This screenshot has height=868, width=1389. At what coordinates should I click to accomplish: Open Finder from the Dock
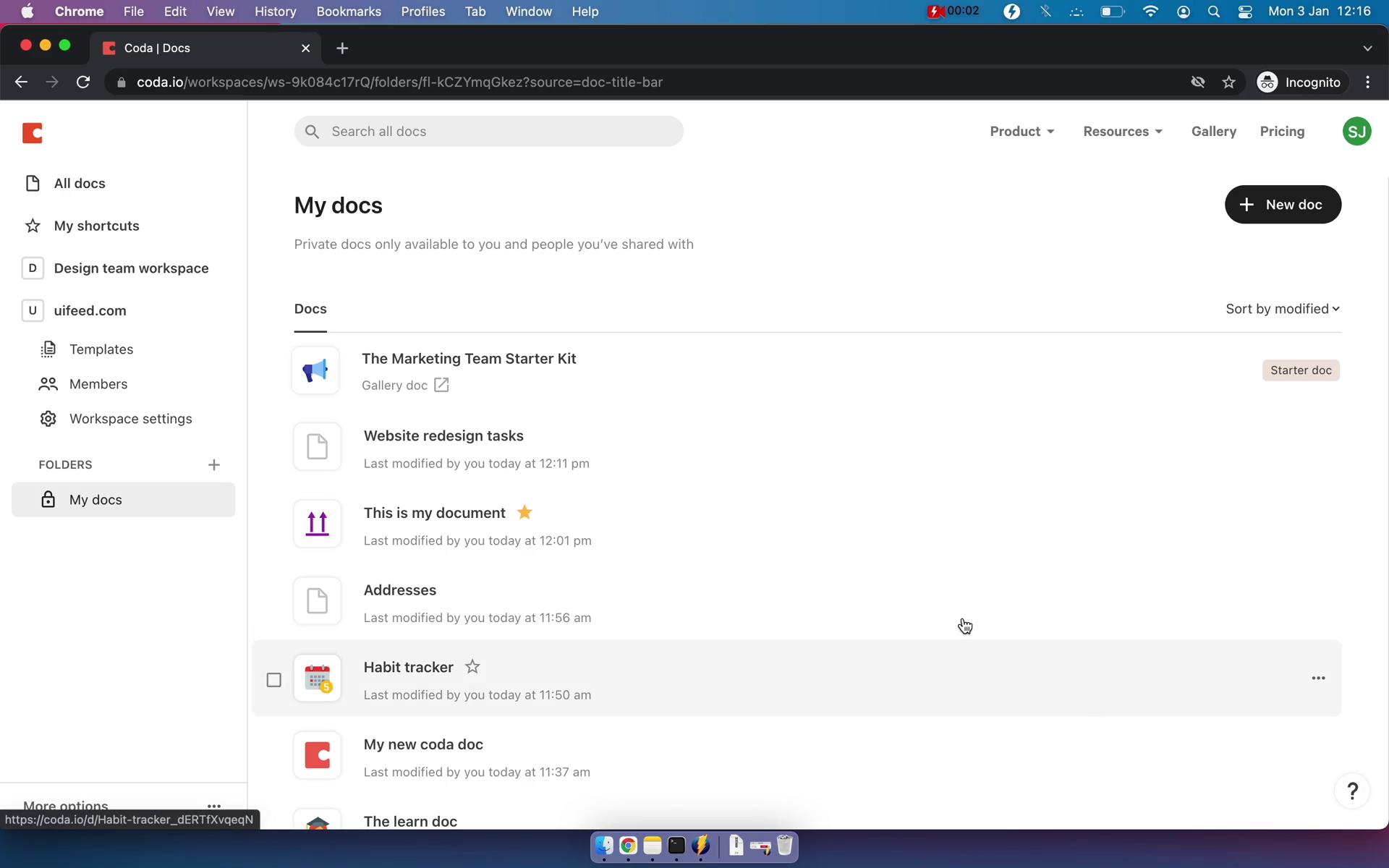pyautogui.click(x=604, y=846)
